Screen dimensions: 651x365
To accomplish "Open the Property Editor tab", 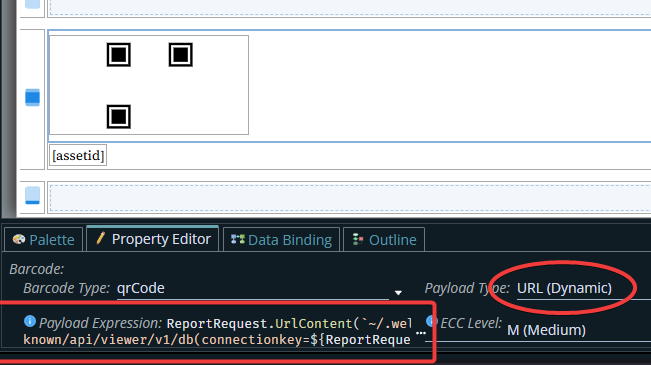I will tap(152, 239).
